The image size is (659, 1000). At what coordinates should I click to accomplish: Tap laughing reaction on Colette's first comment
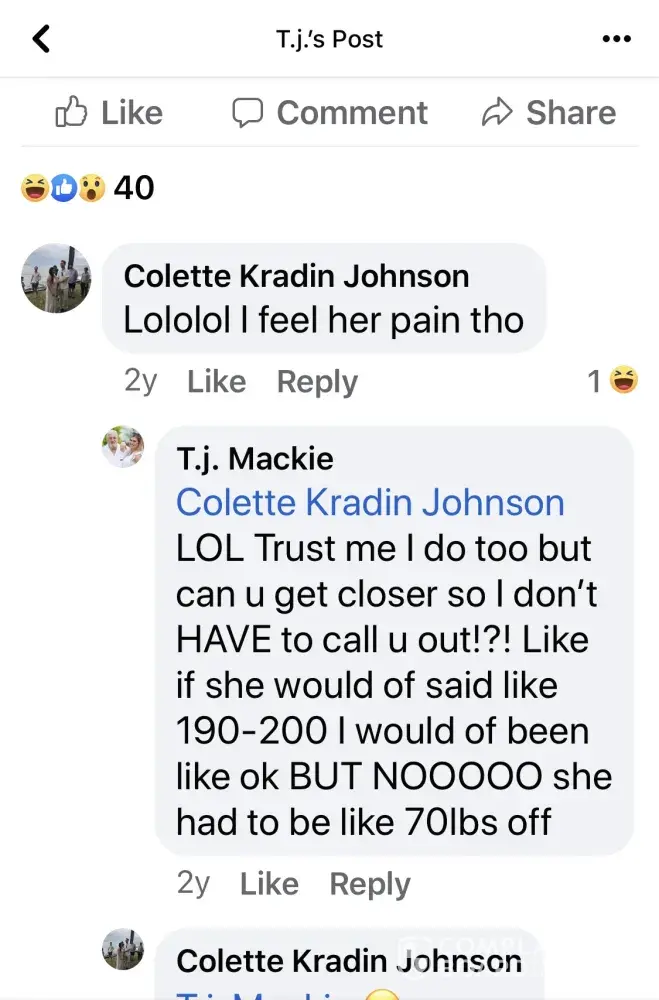pos(624,380)
